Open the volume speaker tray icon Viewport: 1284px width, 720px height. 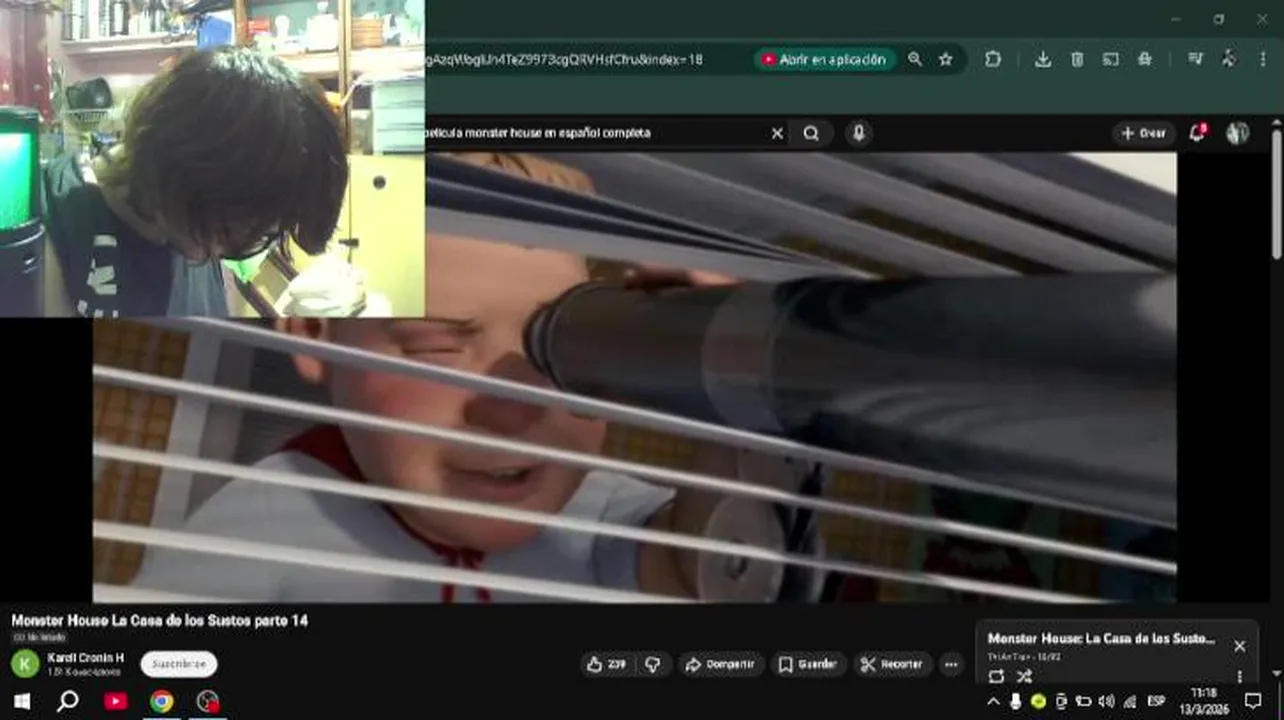(x=1106, y=701)
